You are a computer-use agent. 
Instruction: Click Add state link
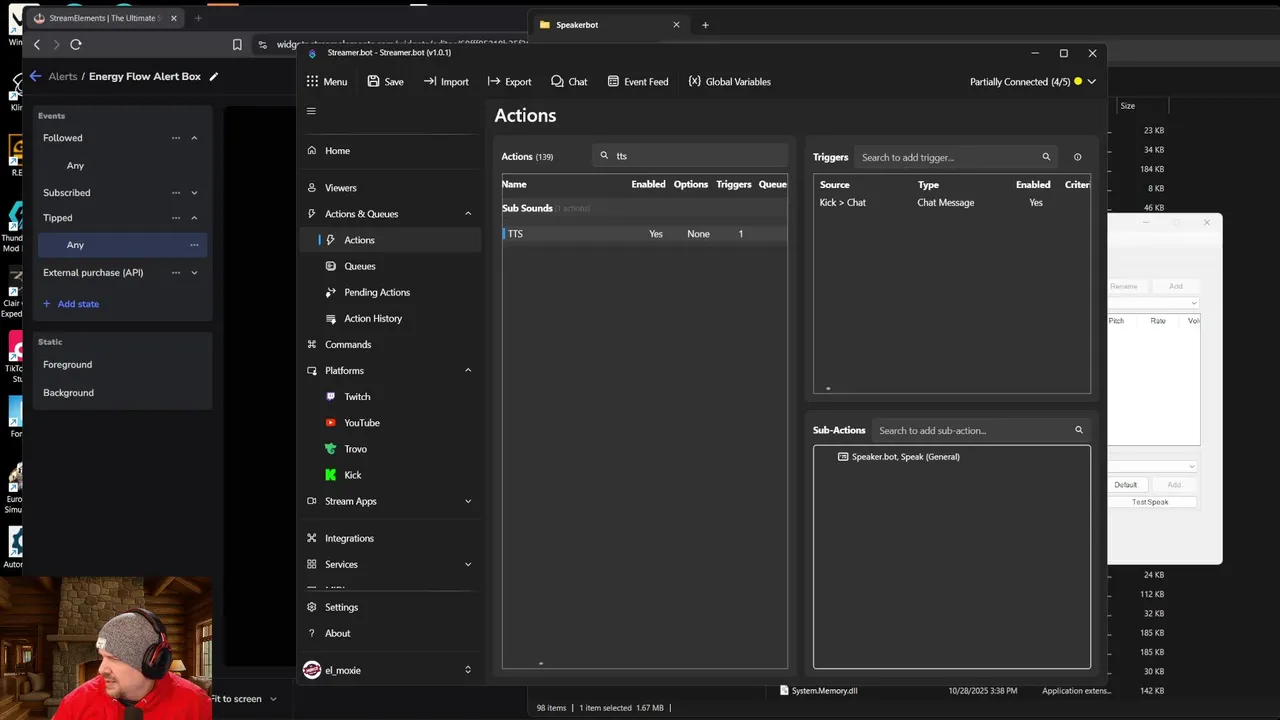70,304
